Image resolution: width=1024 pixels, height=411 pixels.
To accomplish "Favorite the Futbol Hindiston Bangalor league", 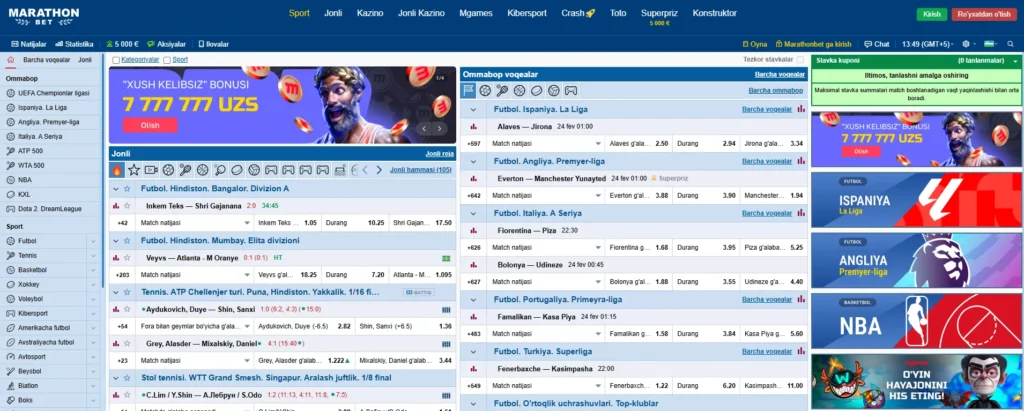I will [127, 189].
